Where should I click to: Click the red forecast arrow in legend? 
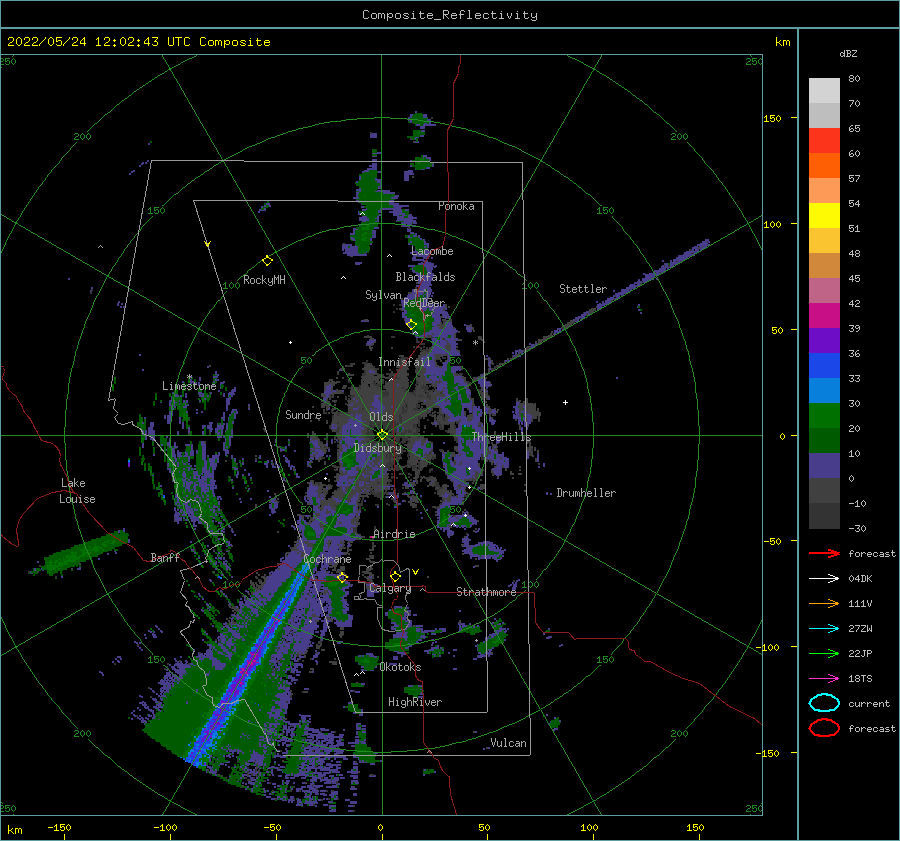[x=824, y=553]
